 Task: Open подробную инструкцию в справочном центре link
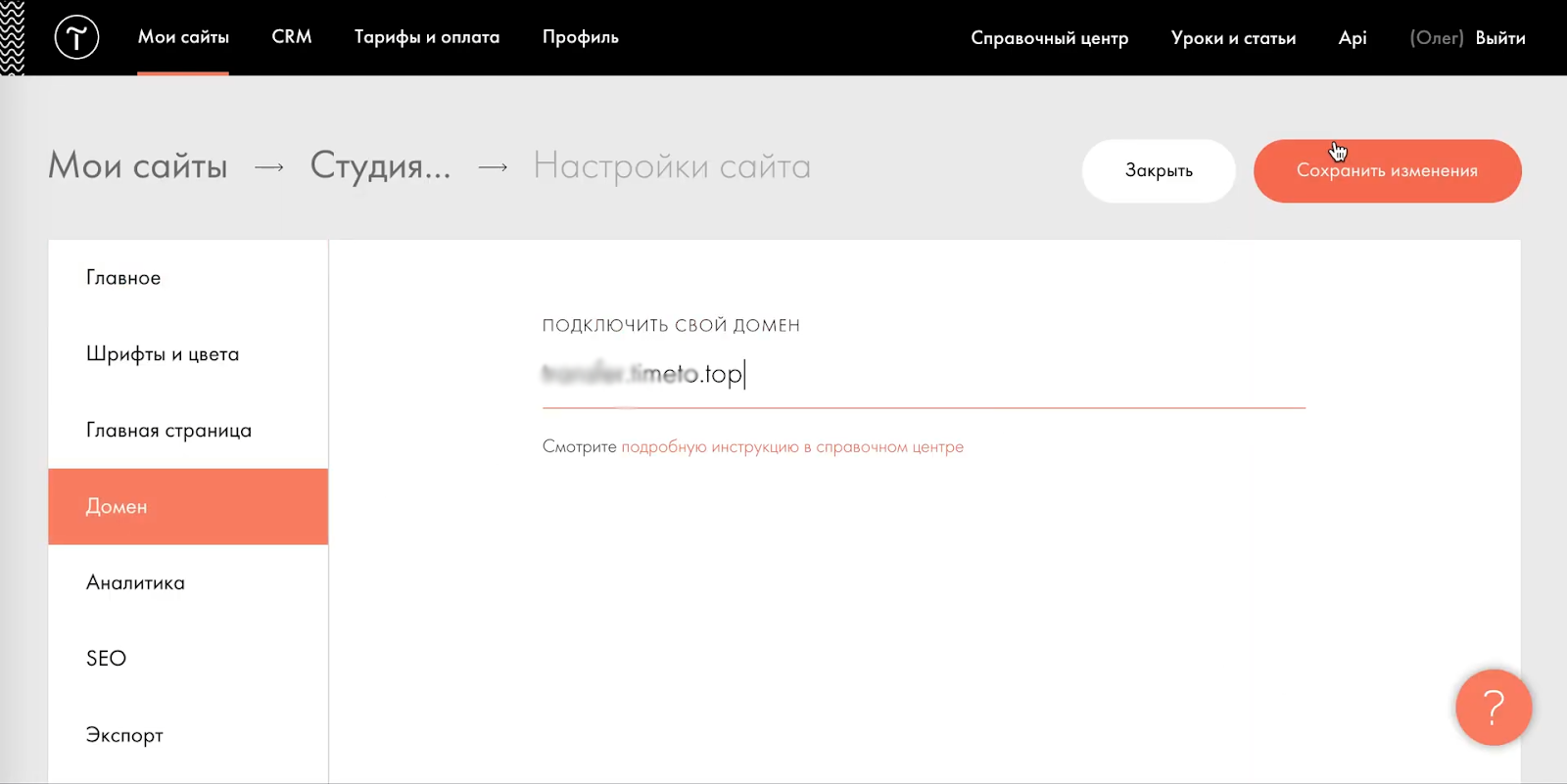point(792,447)
